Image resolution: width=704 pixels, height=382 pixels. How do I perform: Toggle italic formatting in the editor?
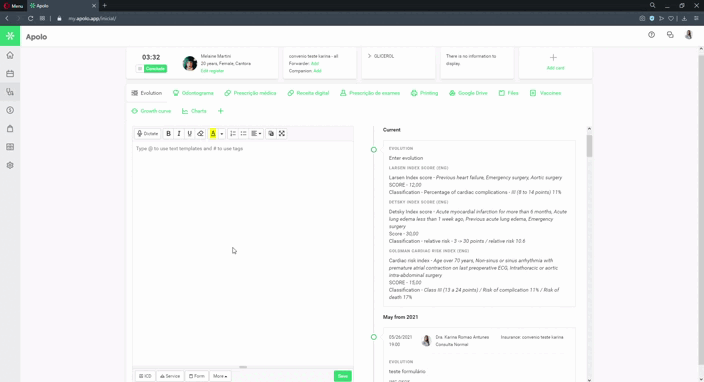click(x=179, y=133)
